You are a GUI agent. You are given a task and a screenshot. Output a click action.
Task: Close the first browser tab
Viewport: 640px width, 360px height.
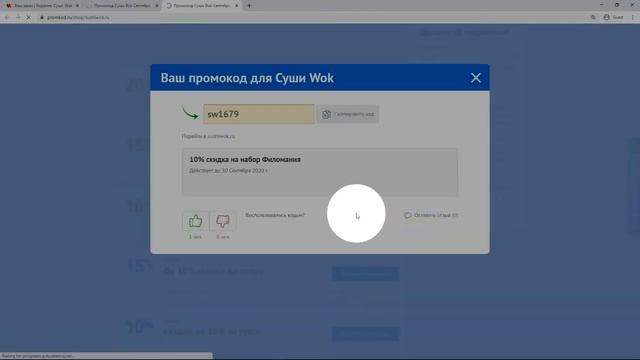point(77,6)
